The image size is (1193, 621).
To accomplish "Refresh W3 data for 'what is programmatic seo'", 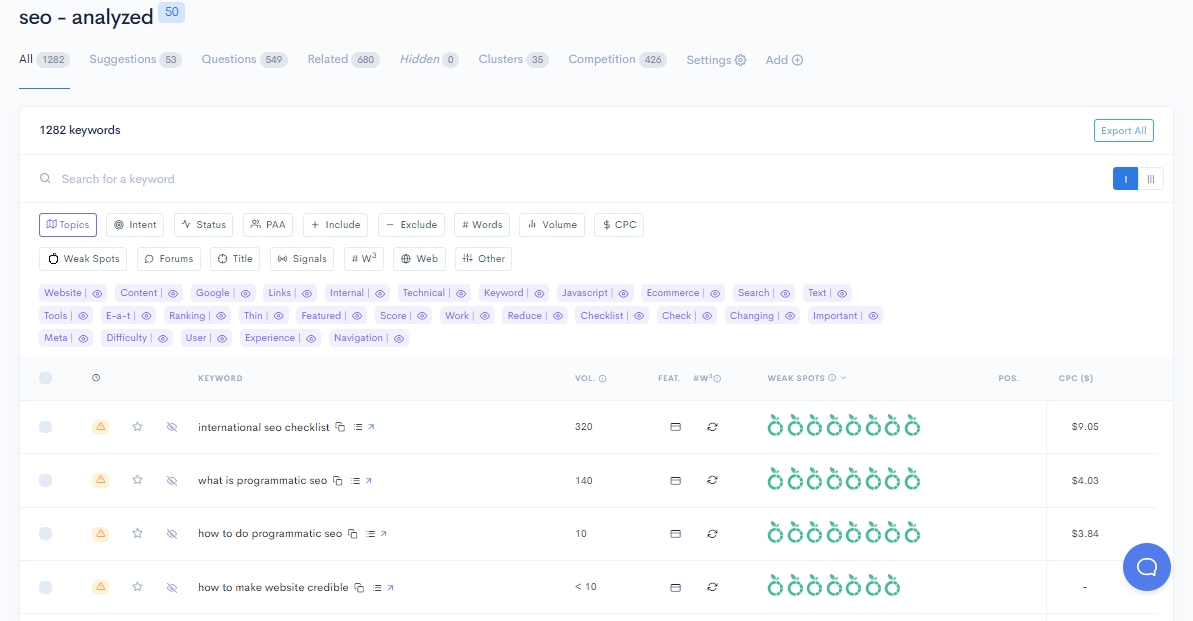I will [712, 480].
